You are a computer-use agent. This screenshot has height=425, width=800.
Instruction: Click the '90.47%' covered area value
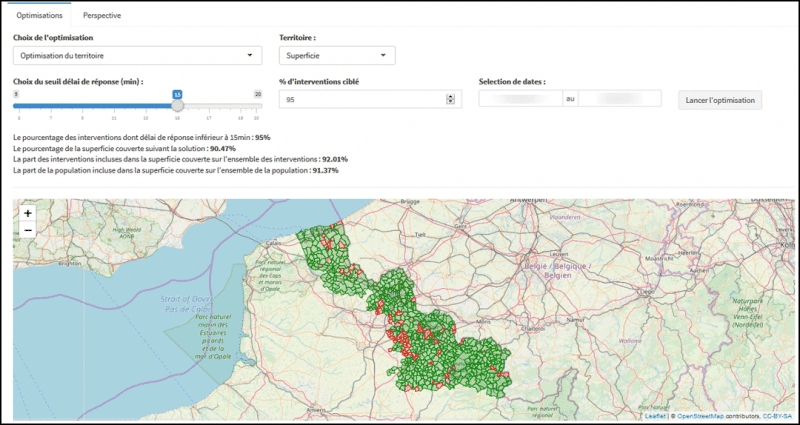(223, 148)
